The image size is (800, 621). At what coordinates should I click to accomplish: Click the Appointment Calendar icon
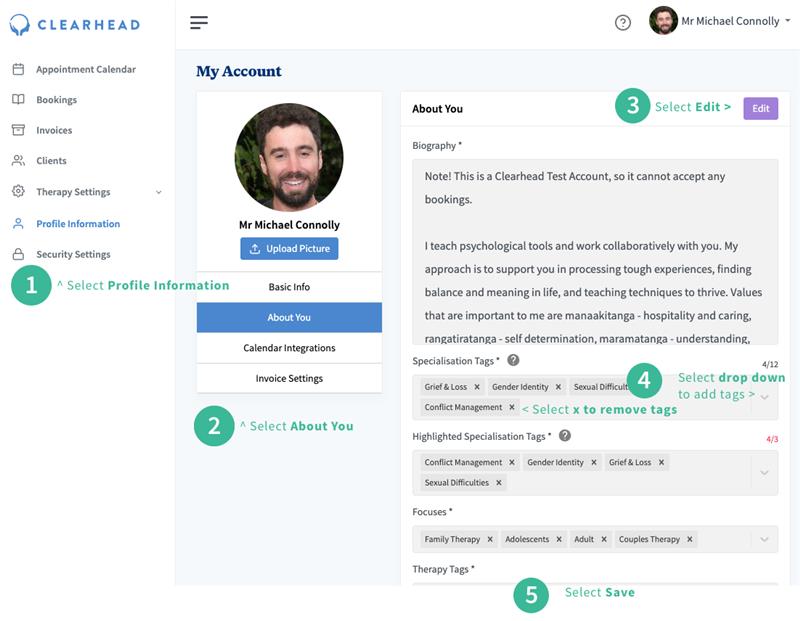coord(18,69)
